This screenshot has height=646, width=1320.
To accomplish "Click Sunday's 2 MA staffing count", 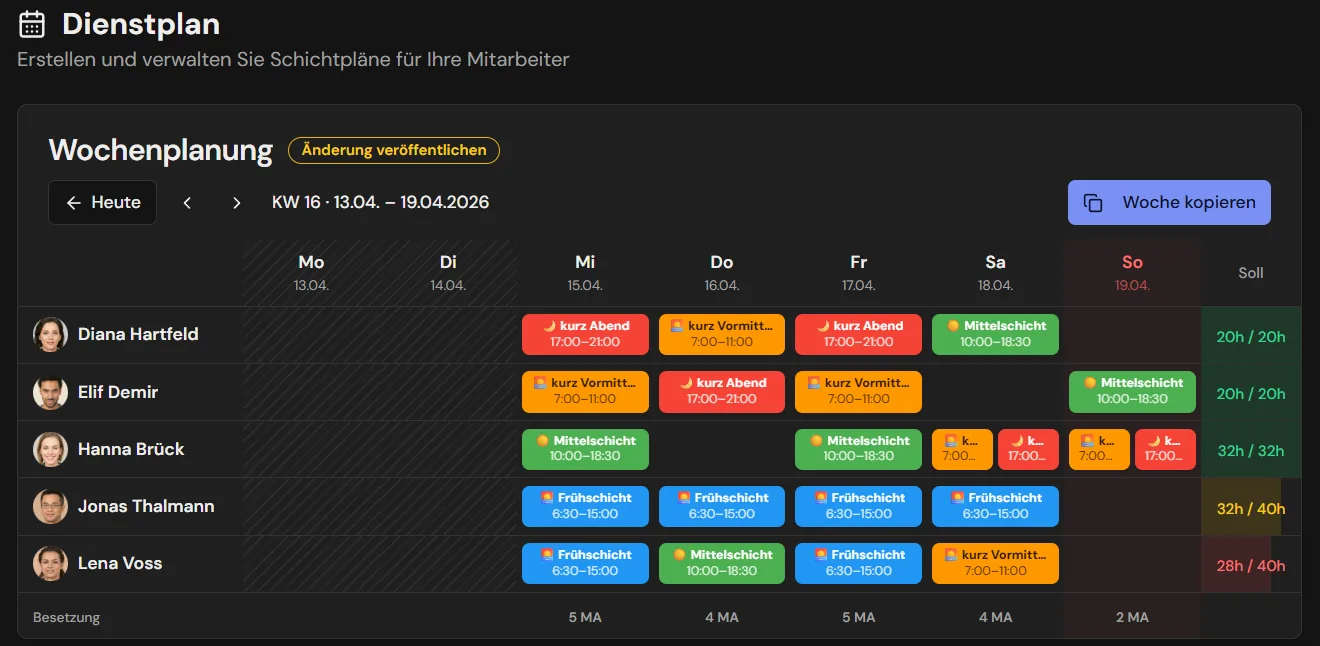I will click(1132, 617).
